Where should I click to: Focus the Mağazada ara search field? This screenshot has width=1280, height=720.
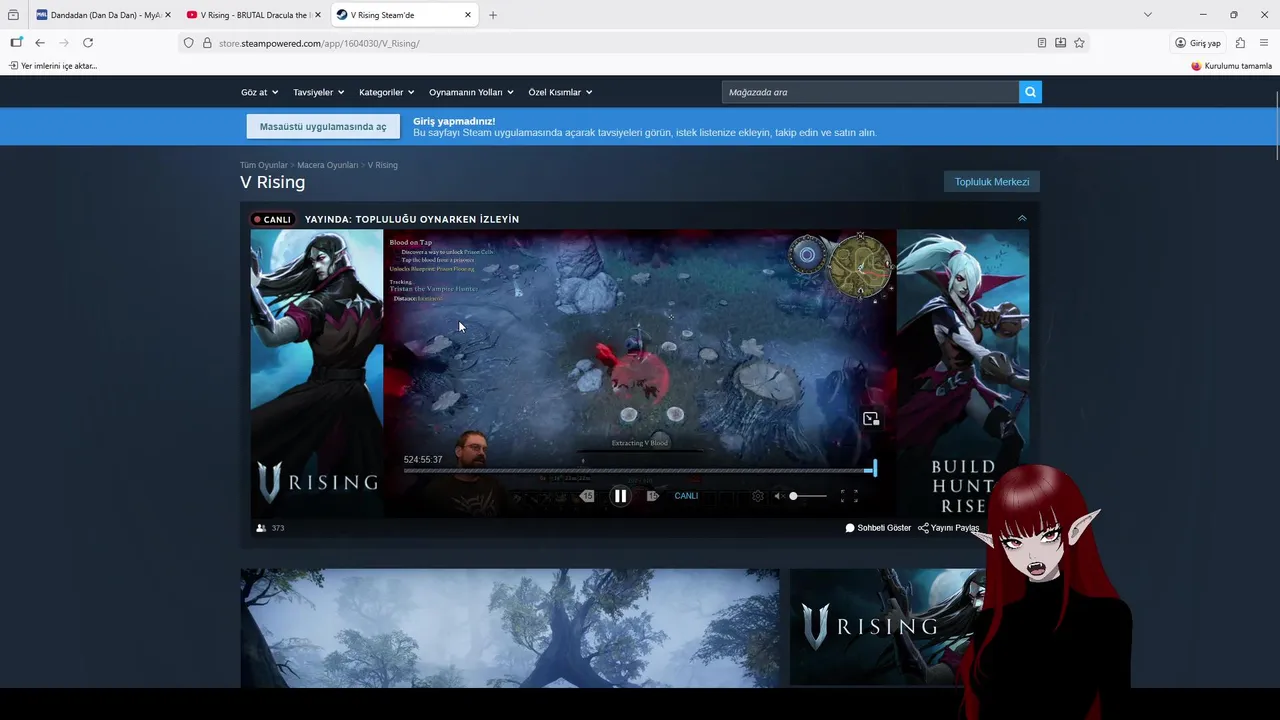pyautogui.click(x=869, y=92)
